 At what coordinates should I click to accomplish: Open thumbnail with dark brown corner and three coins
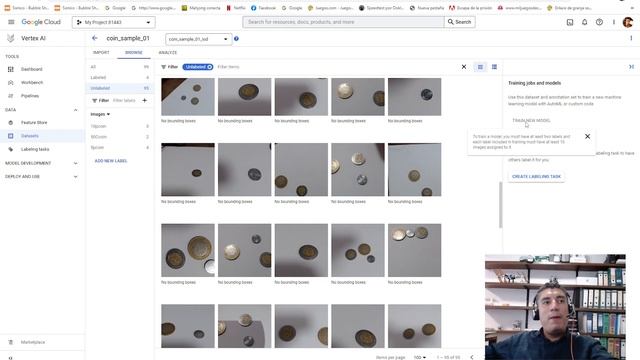tap(188, 97)
